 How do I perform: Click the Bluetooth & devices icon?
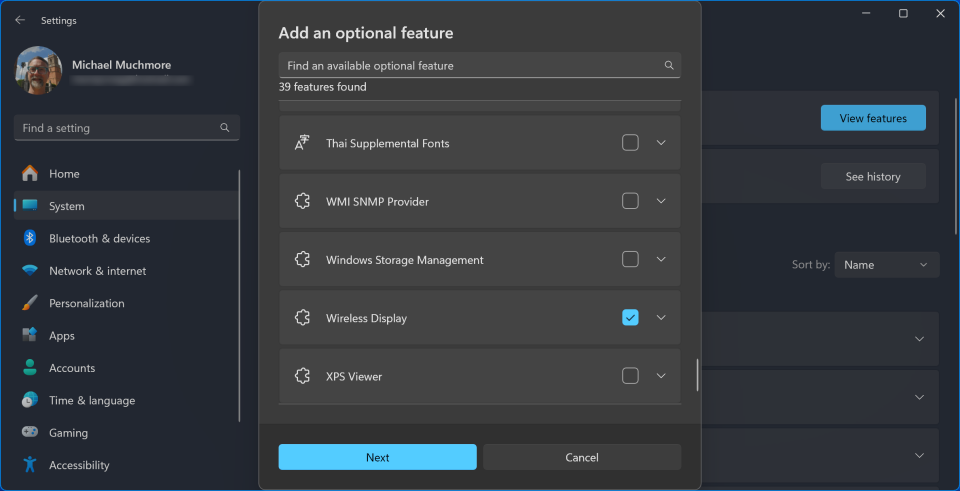pyautogui.click(x=29, y=238)
